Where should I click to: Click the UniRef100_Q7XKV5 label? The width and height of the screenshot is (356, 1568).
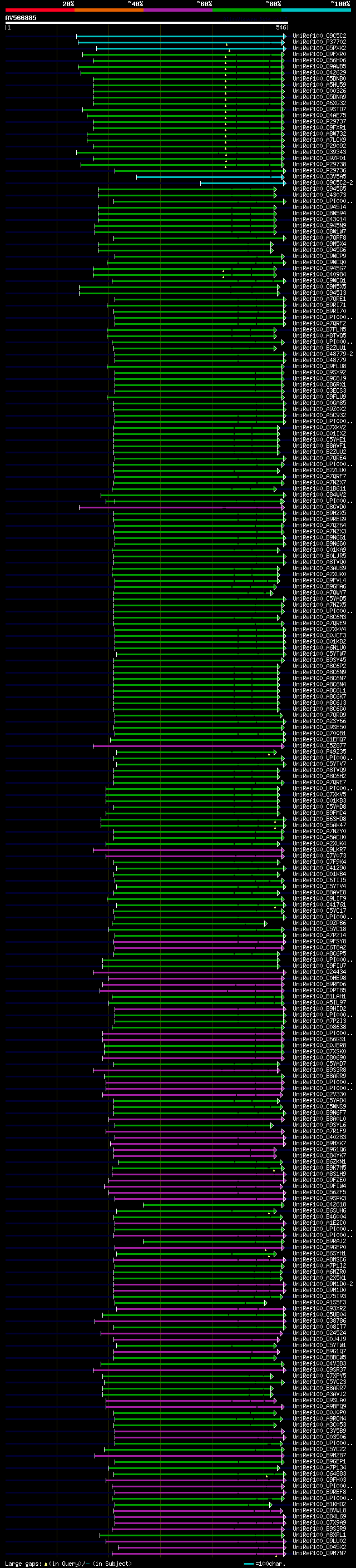[319, 794]
